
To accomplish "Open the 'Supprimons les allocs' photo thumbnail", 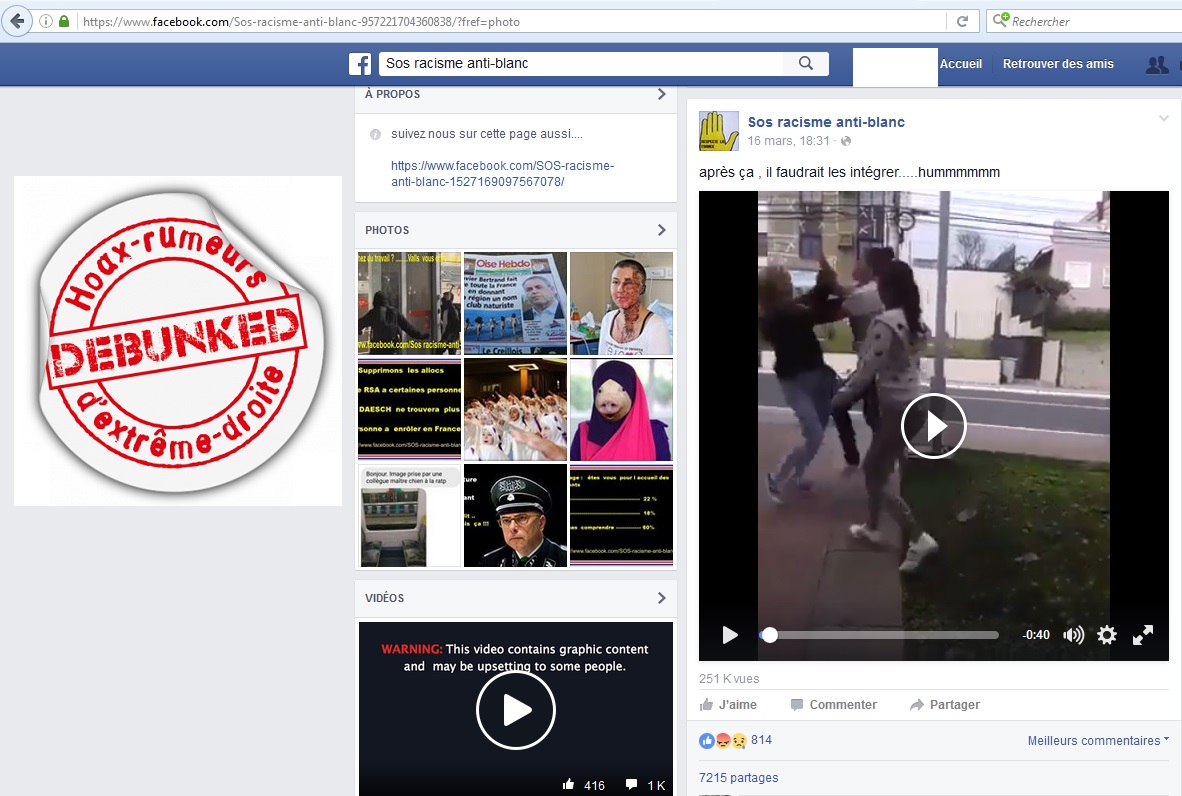I will 409,409.
